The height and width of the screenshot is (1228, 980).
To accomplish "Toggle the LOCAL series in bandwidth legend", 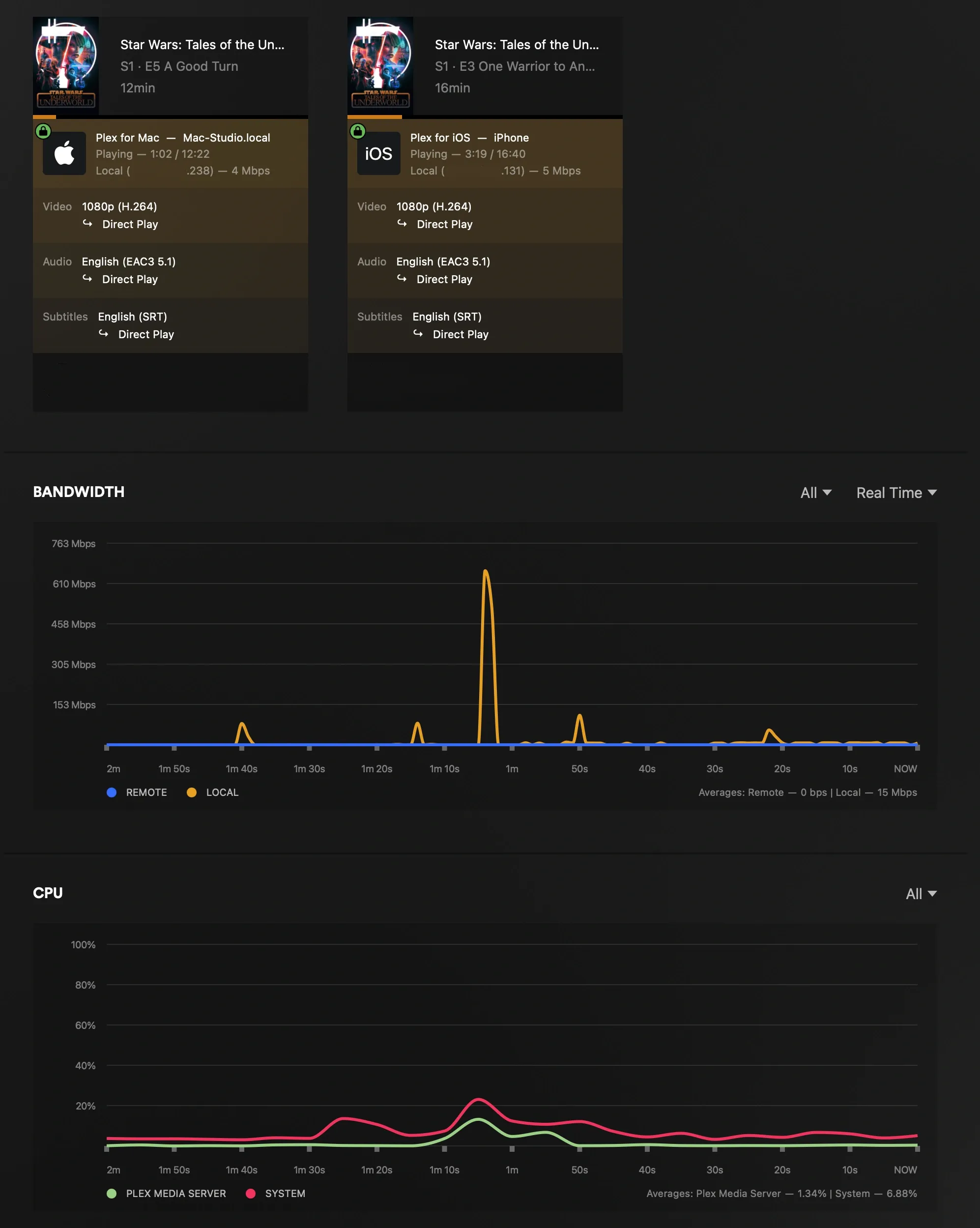I will tap(213, 792).
